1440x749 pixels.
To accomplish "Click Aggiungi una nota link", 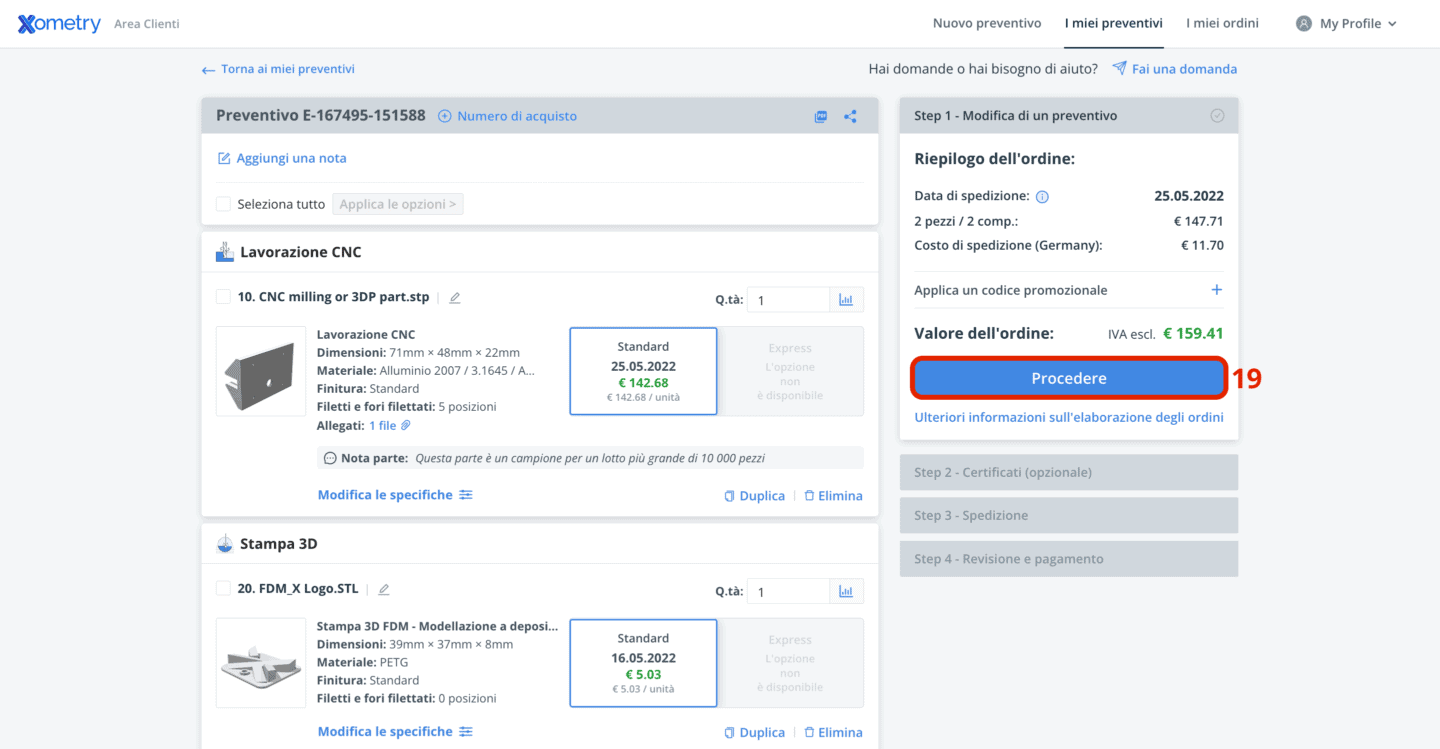I will pos(292,158).
